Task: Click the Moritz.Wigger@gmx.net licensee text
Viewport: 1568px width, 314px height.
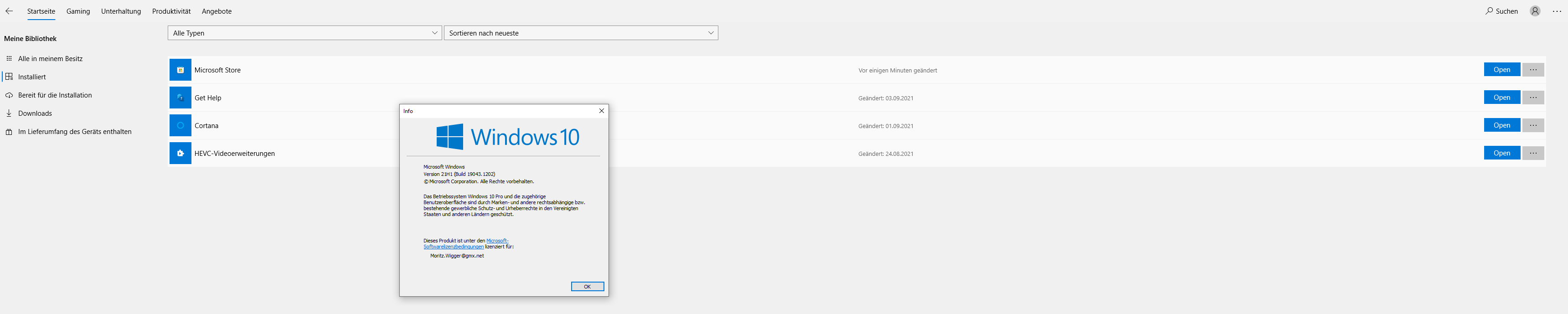Action: tap(457, 256)
